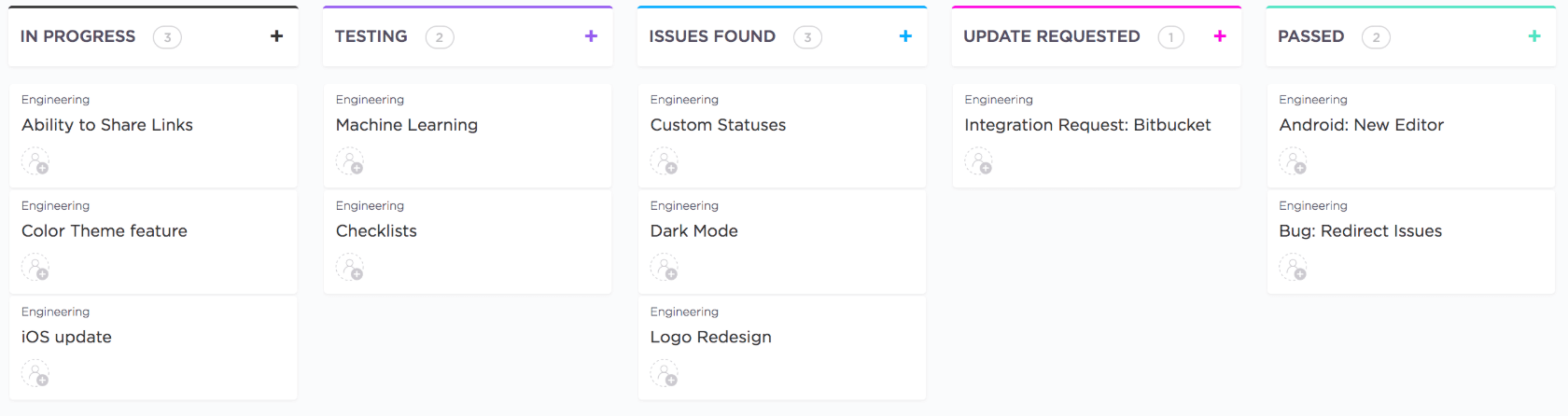Screen dimensions: 1568x416
Task: Add a task to the Passed column
Action: click(1534, 36)
